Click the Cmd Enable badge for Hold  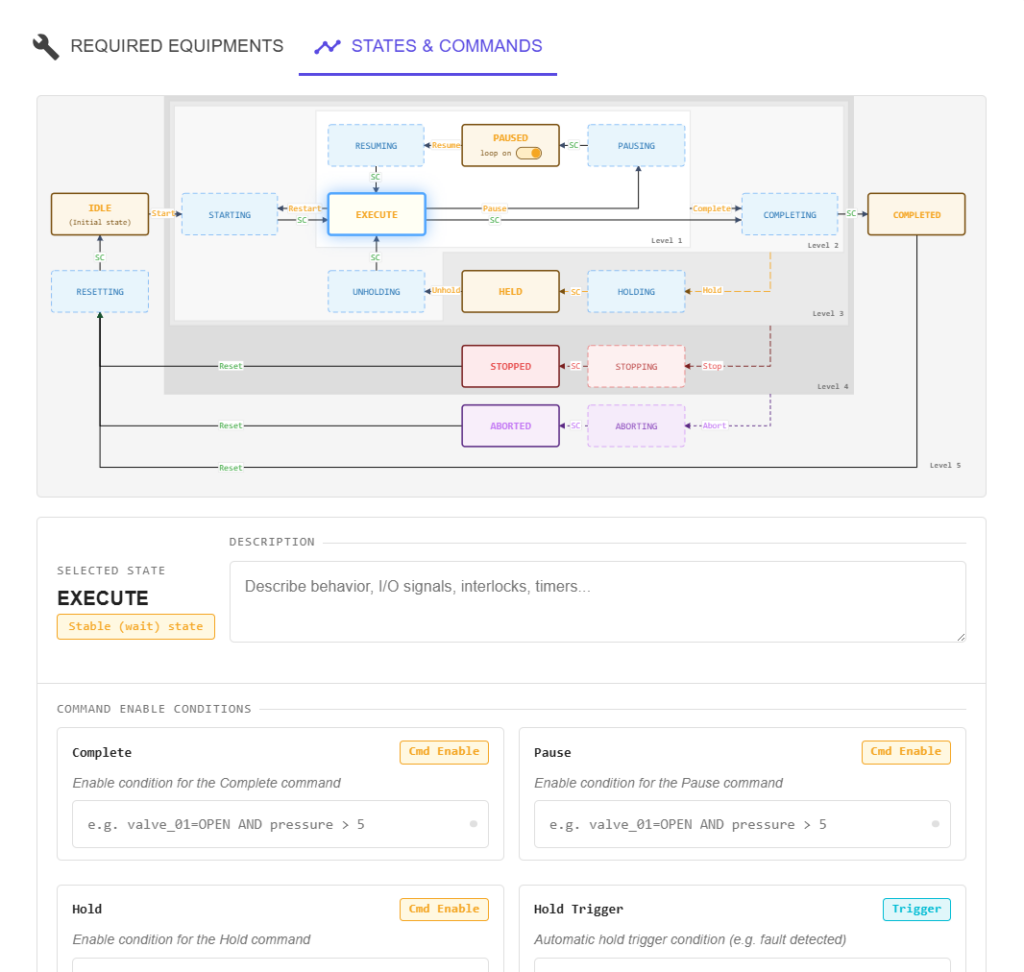[444, 909]
